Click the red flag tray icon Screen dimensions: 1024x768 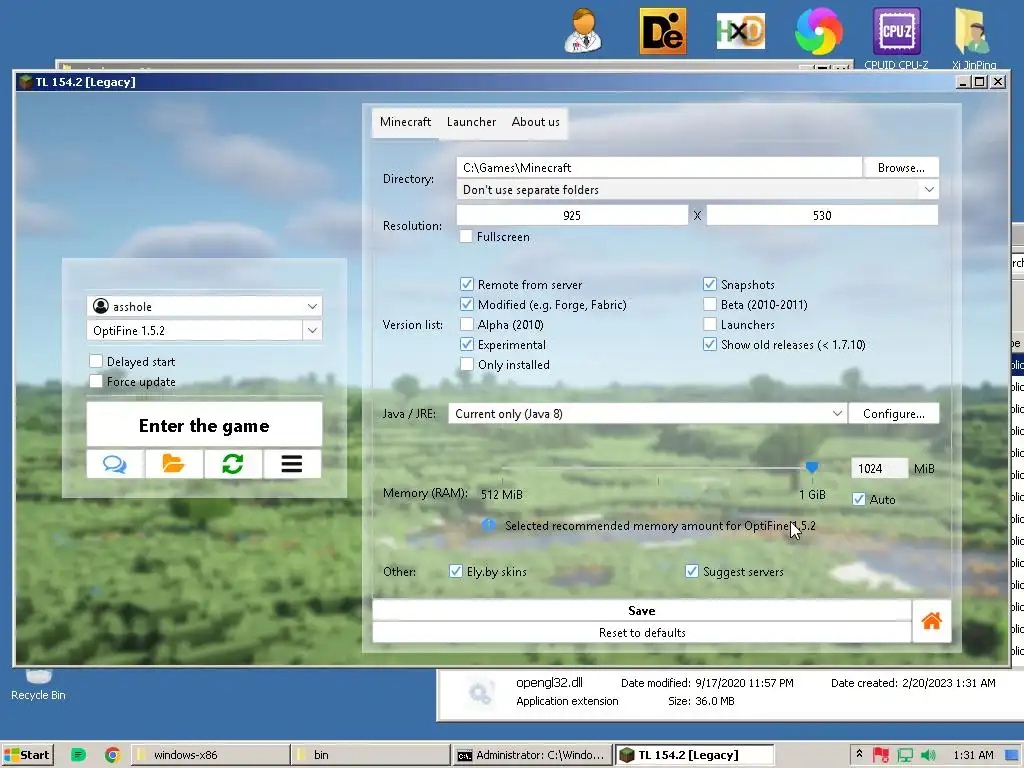click(881, 755)
